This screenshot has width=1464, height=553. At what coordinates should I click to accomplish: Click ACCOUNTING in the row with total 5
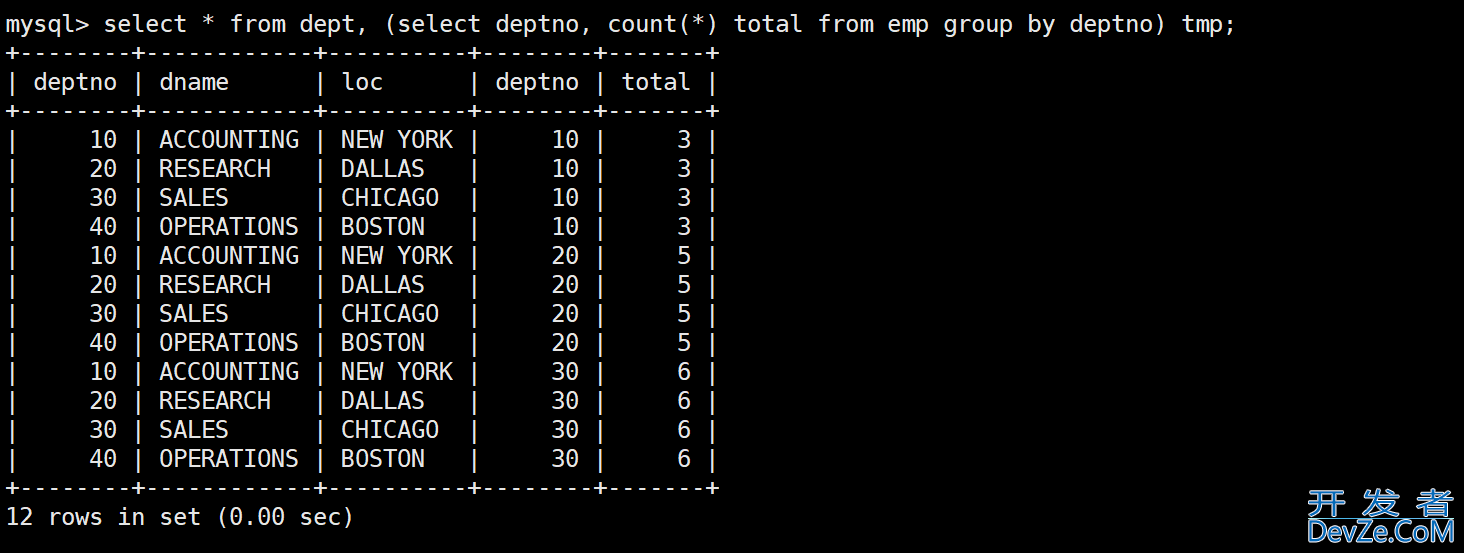(229, 255)
